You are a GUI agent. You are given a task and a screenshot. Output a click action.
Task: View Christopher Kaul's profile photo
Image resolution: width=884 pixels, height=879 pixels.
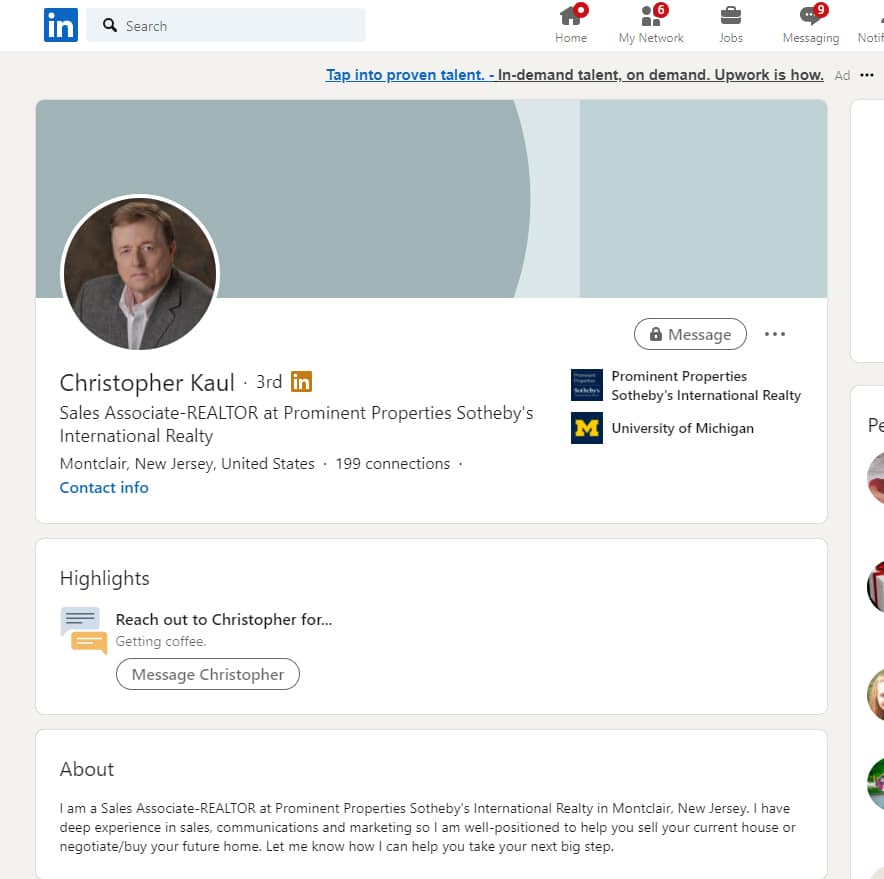click(x=140, y=273)
